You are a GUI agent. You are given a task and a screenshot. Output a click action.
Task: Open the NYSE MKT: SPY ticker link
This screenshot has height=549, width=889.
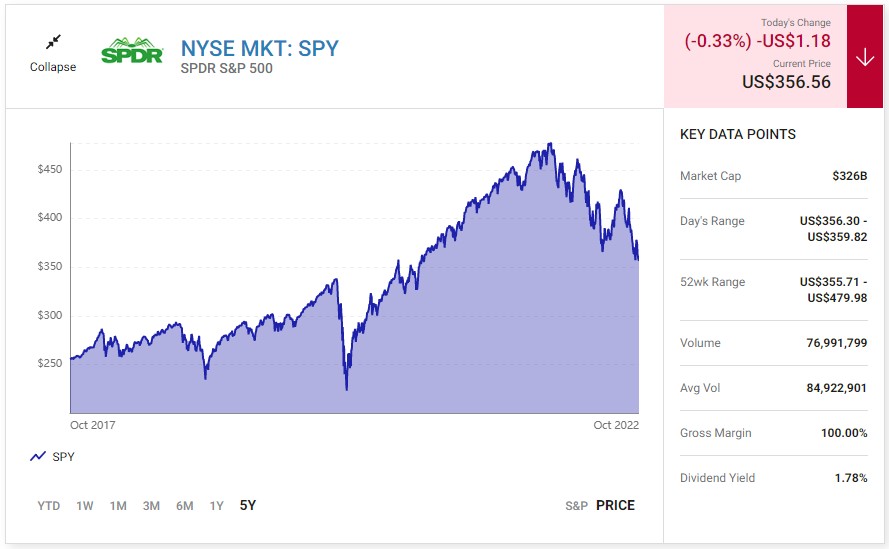pyautogui.click(x=260, y=49)
